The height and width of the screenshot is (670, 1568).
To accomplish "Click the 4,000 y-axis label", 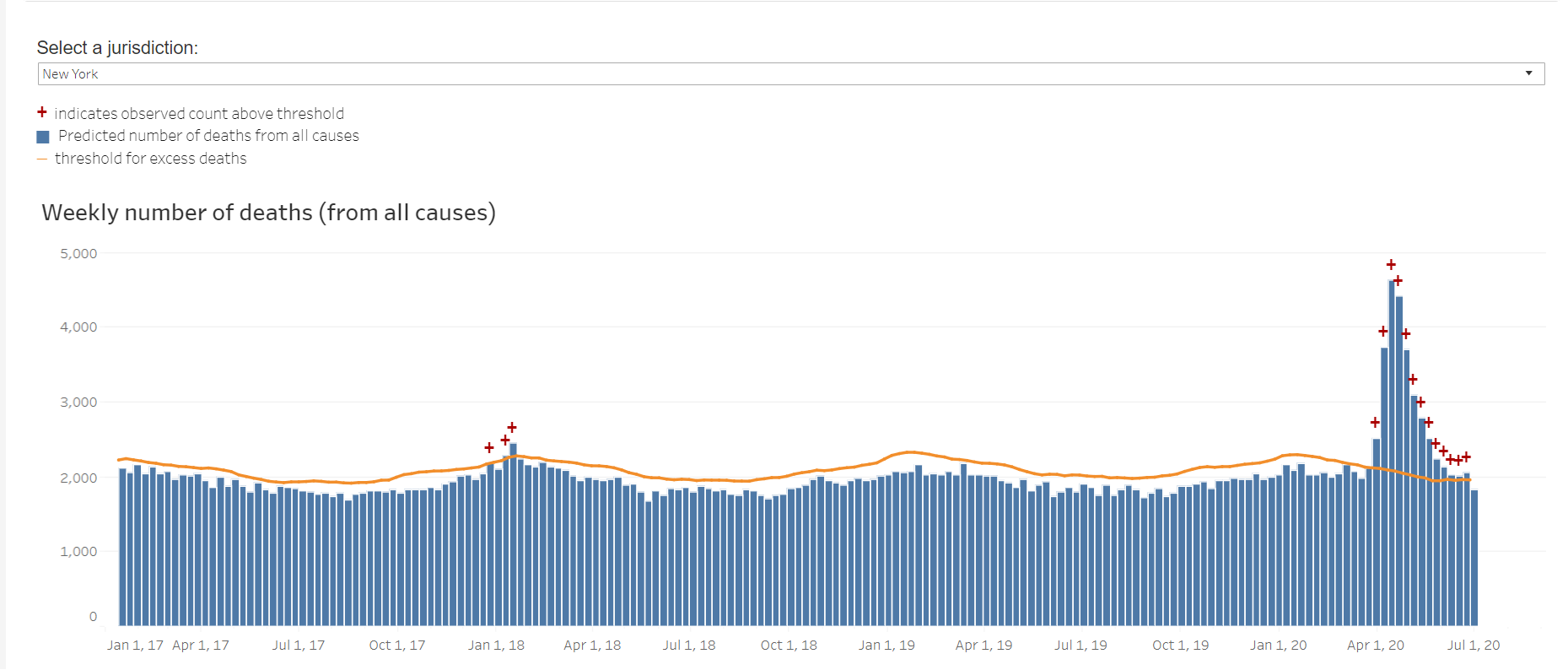I will (78, 327).
